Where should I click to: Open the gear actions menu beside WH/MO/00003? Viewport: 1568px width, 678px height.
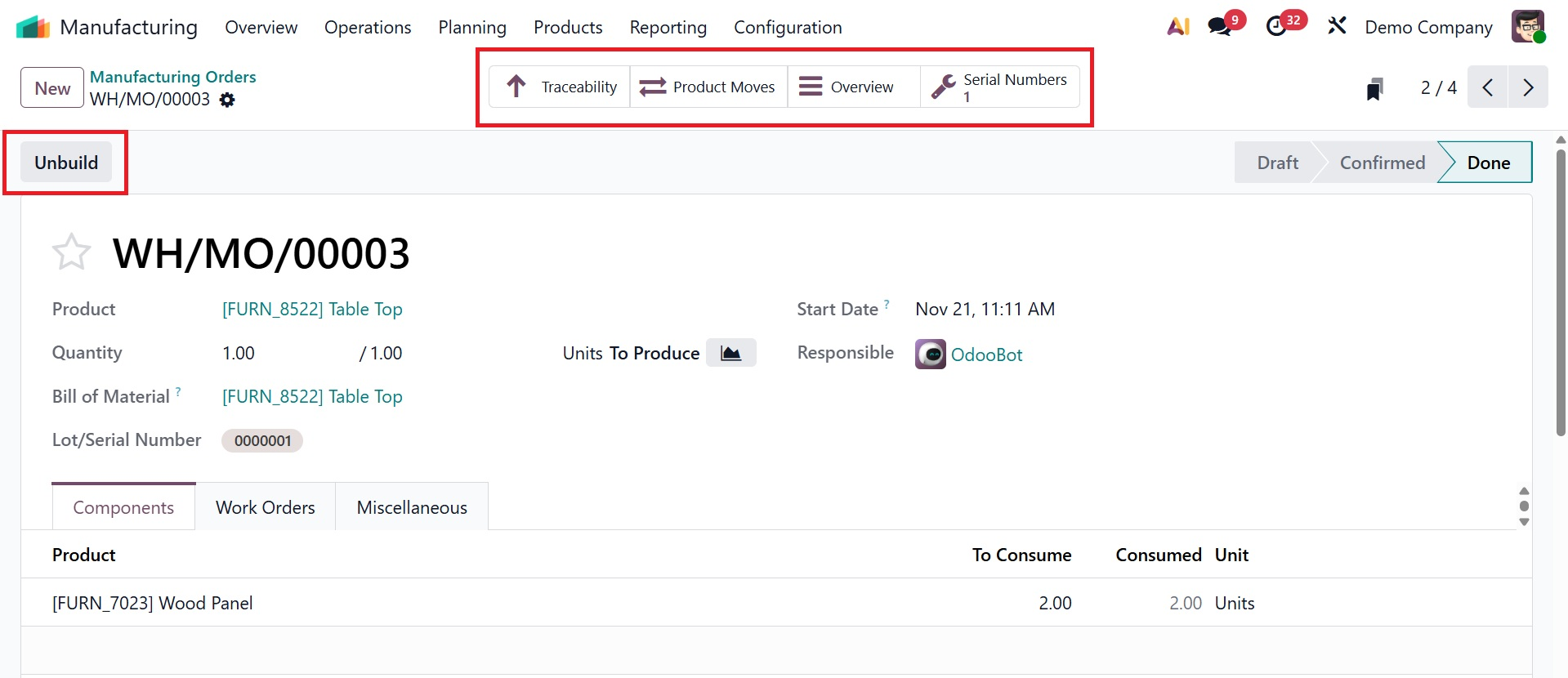227,100
